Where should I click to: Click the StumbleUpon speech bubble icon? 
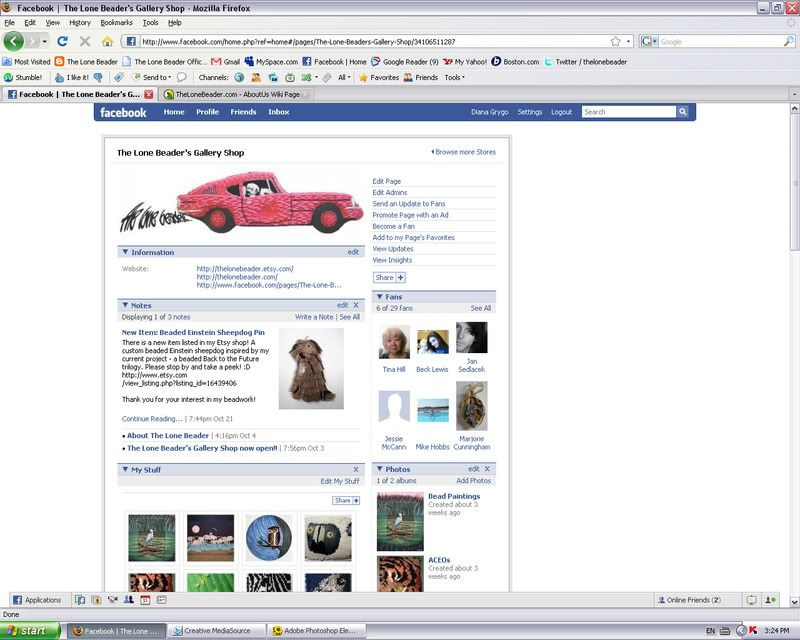pos(182,78)
